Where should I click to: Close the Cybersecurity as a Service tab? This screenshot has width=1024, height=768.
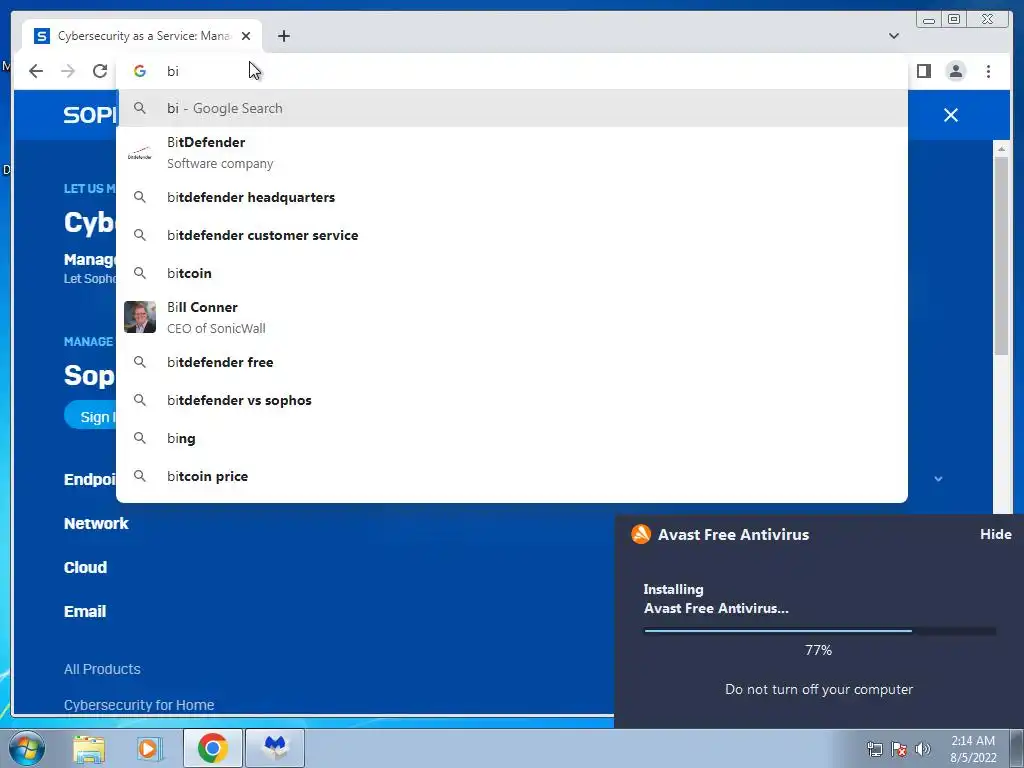tap(246, 36)
